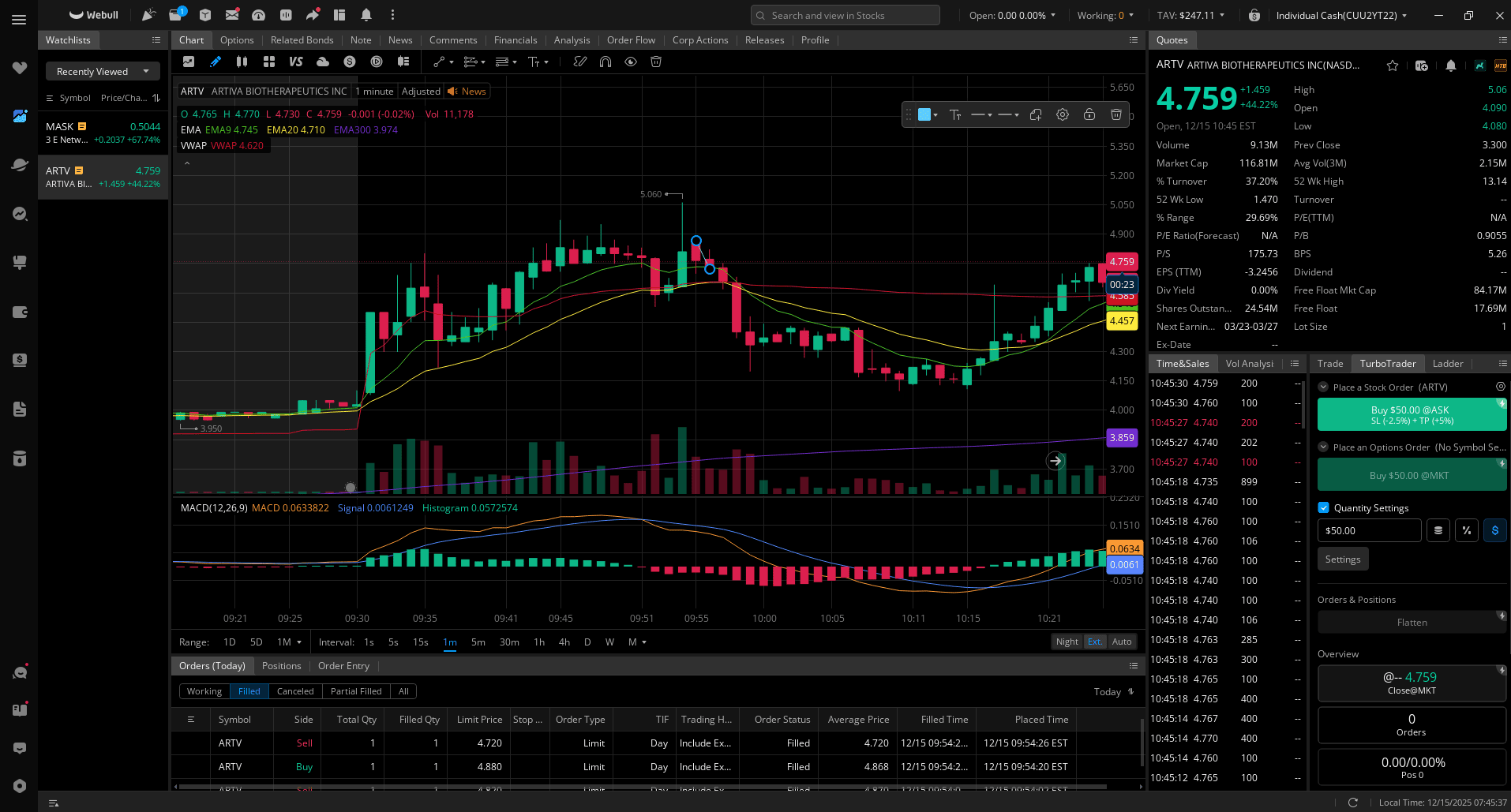Switch quantity mode to shares stack icon

[1438, 530]
